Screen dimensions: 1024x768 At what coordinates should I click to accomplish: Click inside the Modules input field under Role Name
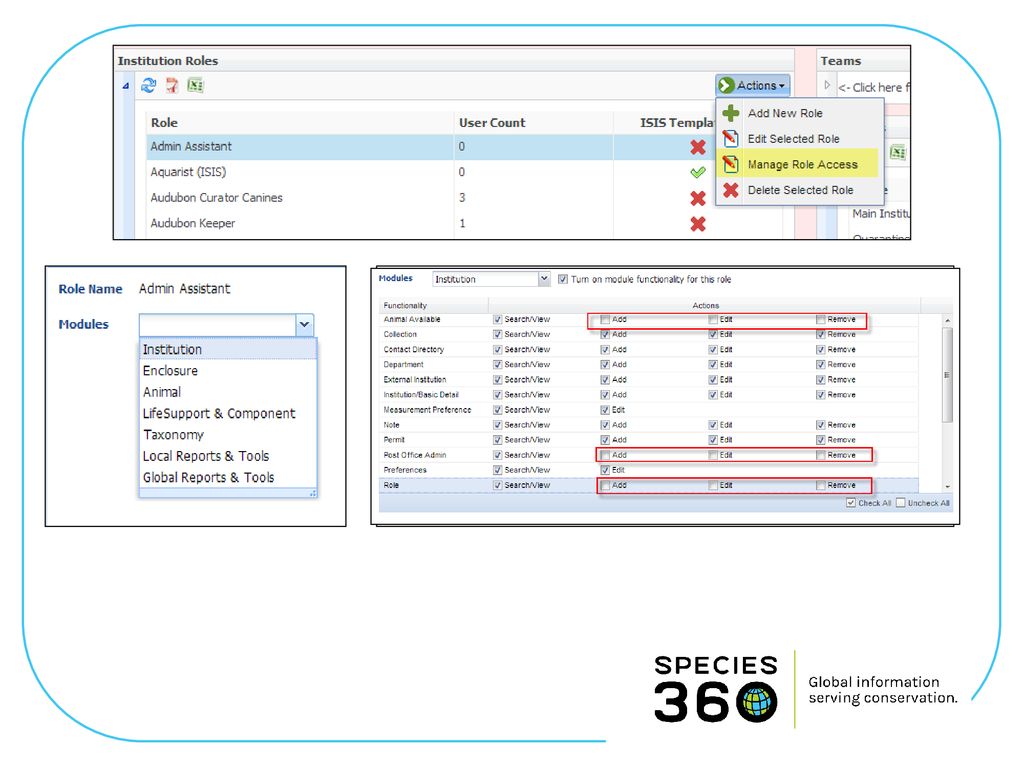[217, 325]
